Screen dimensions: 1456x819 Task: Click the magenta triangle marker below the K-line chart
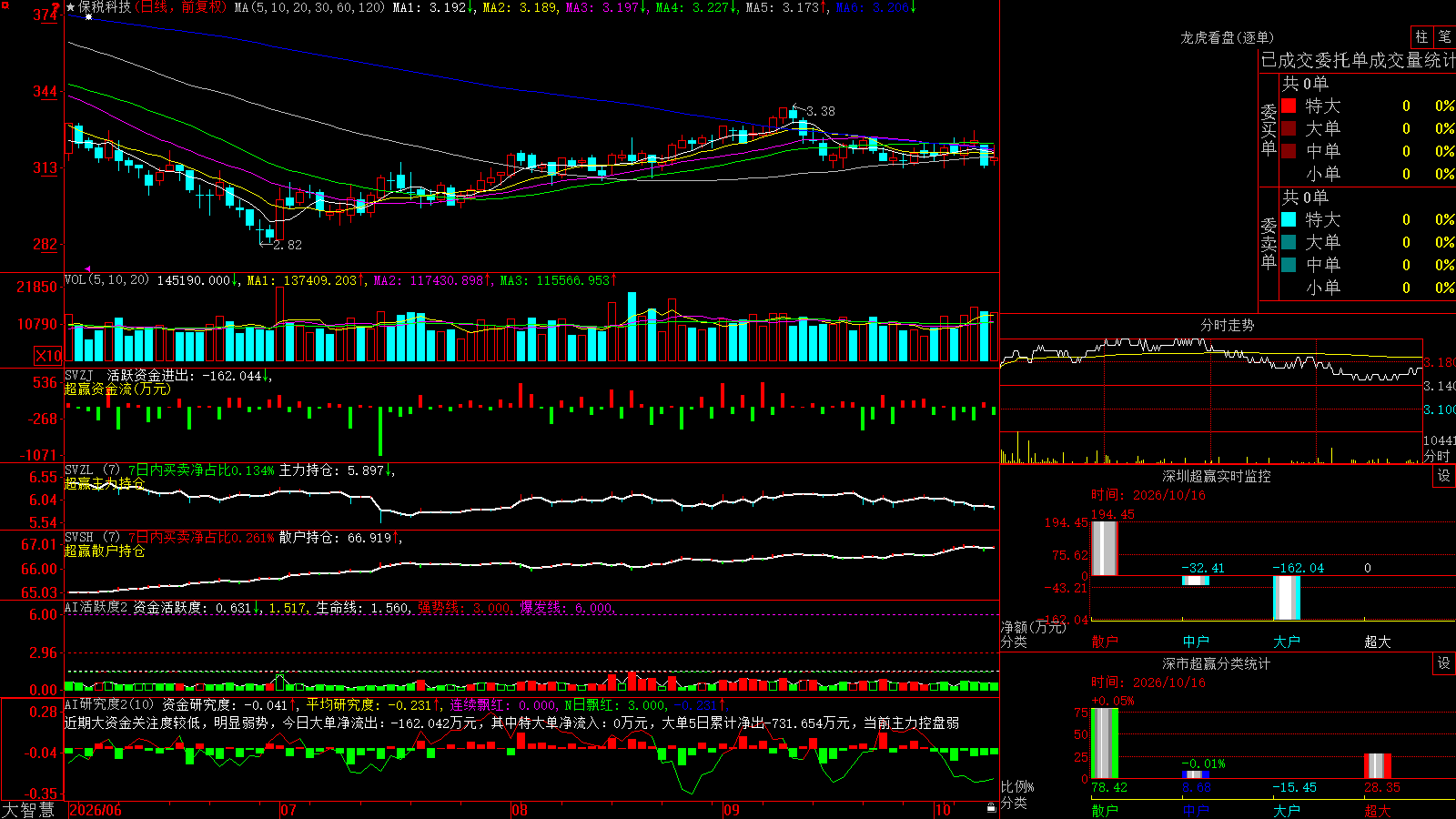click(88, 268)
